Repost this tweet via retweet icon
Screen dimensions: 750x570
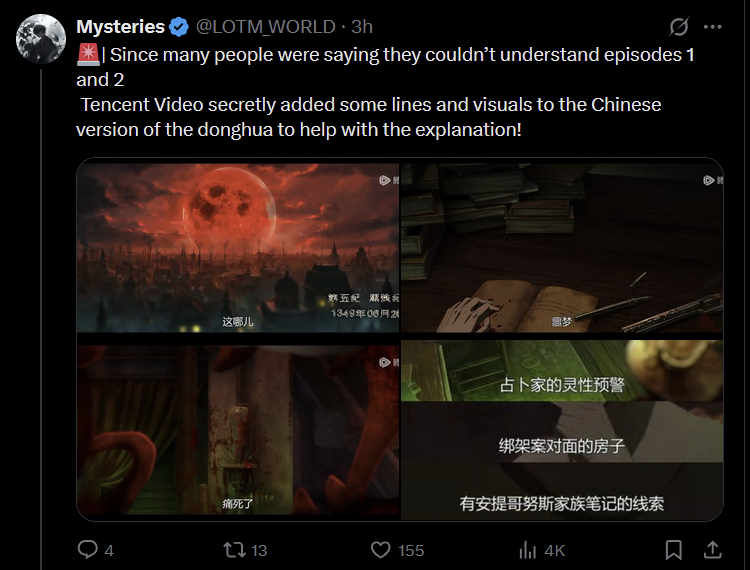[234, 550]
